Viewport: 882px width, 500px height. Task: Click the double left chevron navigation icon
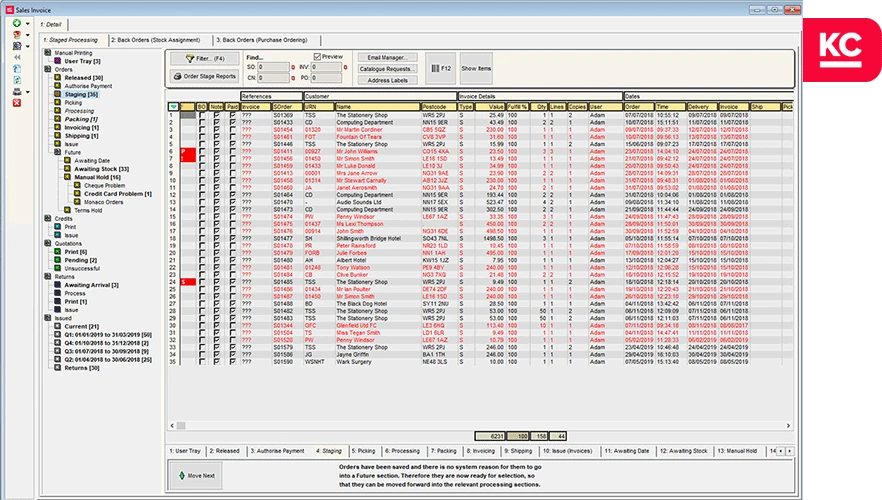pyautogui.click(x=17, y=57)
